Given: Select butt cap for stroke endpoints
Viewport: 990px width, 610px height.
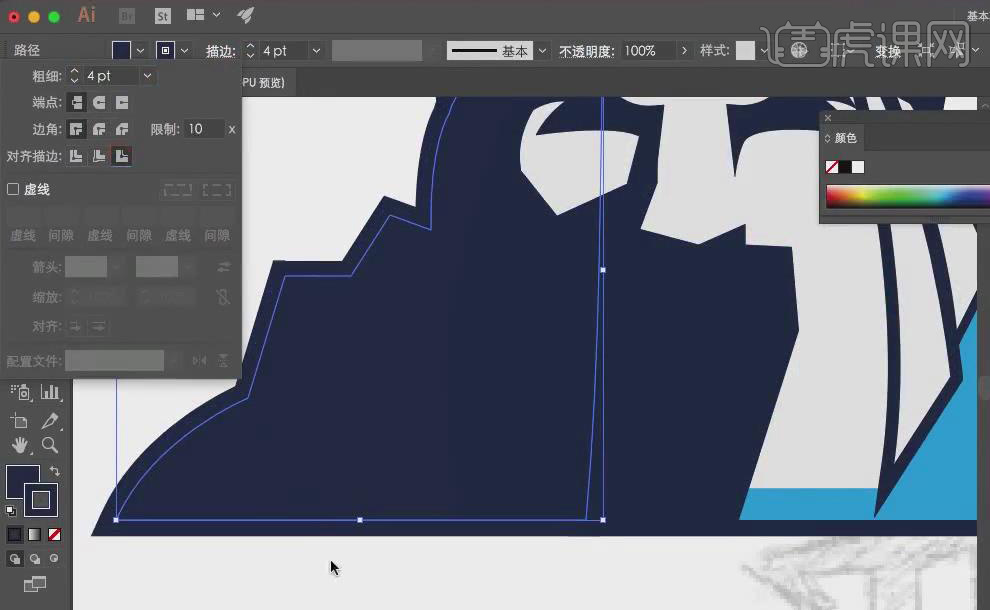Looking at the screenshot, I should click(76, 102).
